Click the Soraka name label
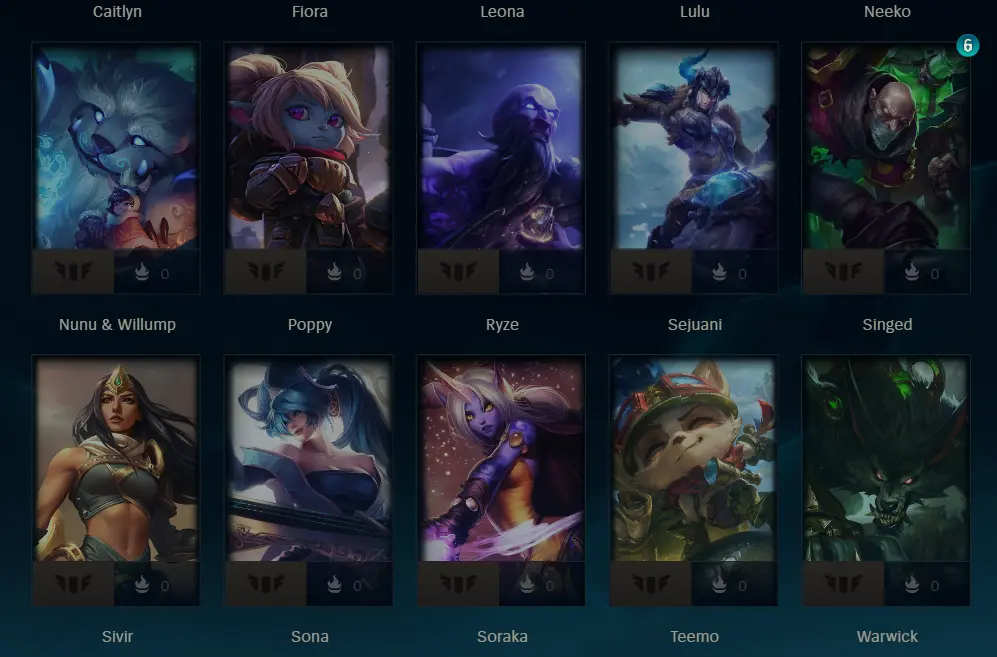Screen dimensions: 997x657 point(502,637)
